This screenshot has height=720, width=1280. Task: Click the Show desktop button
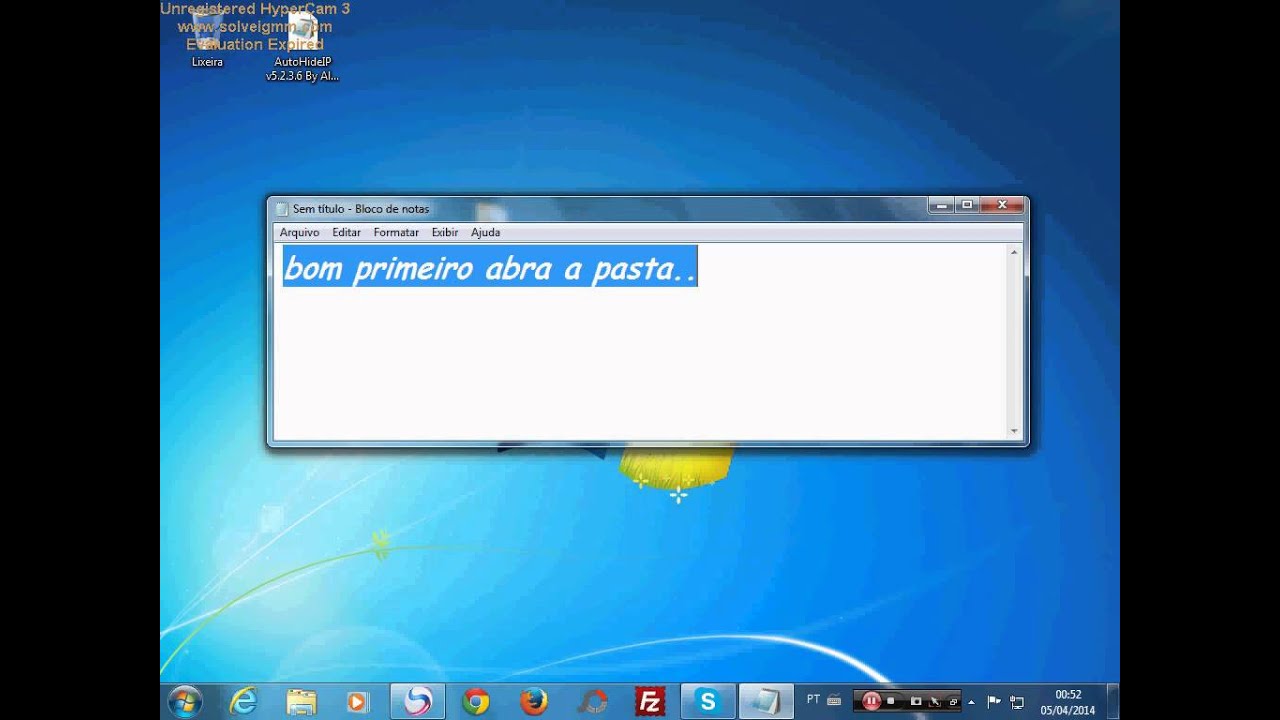pyautogui.click(x=1113, y=702)
